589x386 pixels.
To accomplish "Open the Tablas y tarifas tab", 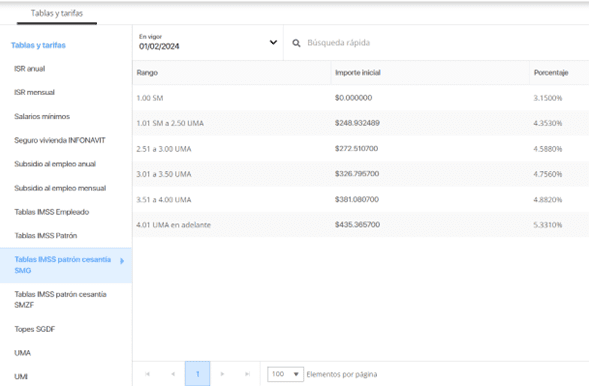I will (57, 14).
